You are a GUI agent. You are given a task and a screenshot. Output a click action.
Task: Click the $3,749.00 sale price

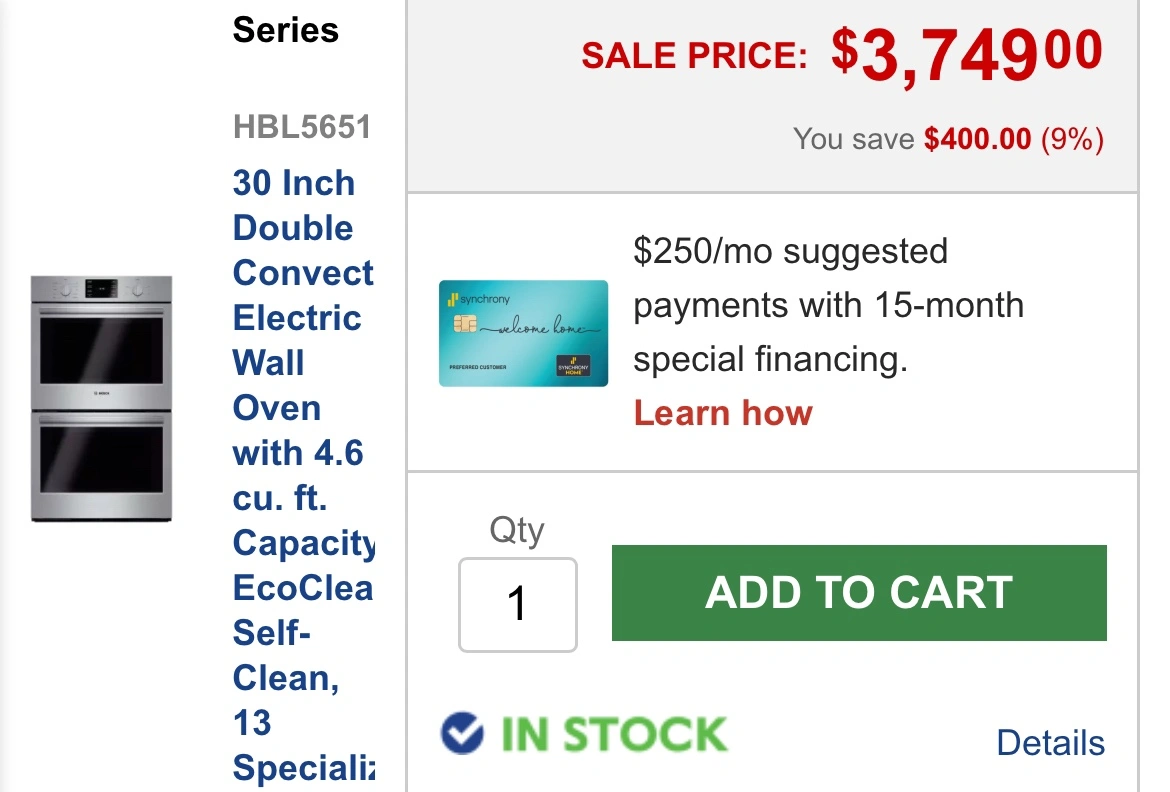pyautogui.click(x=966, y=55)
